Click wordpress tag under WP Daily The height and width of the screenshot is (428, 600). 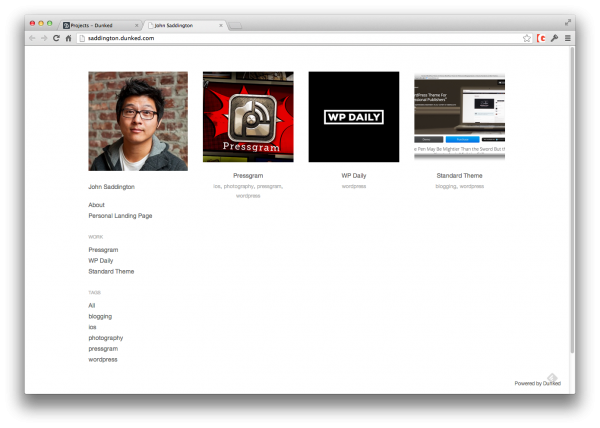tap(354, 186)
